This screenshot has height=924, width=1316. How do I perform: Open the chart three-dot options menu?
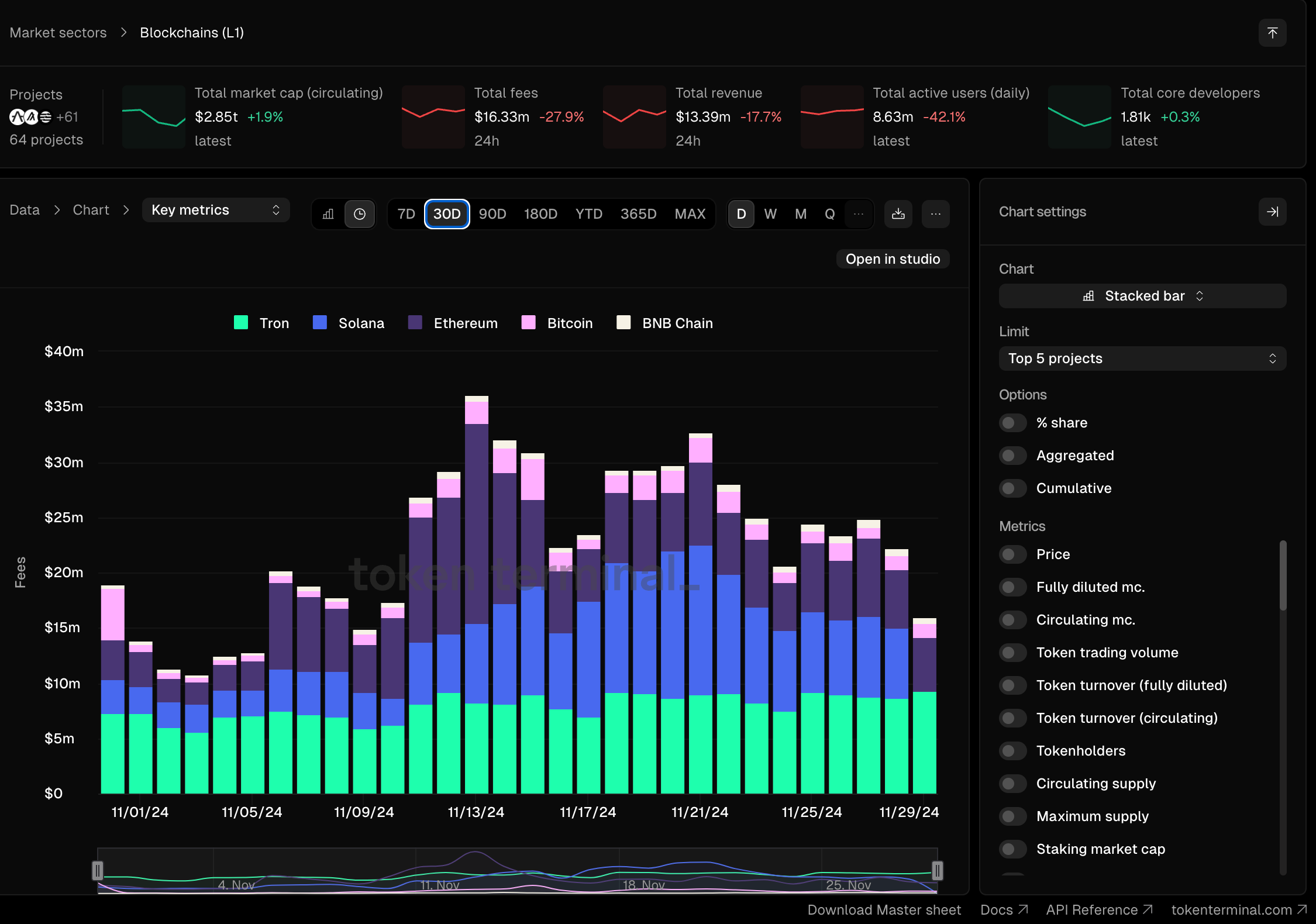coord(935,214)
